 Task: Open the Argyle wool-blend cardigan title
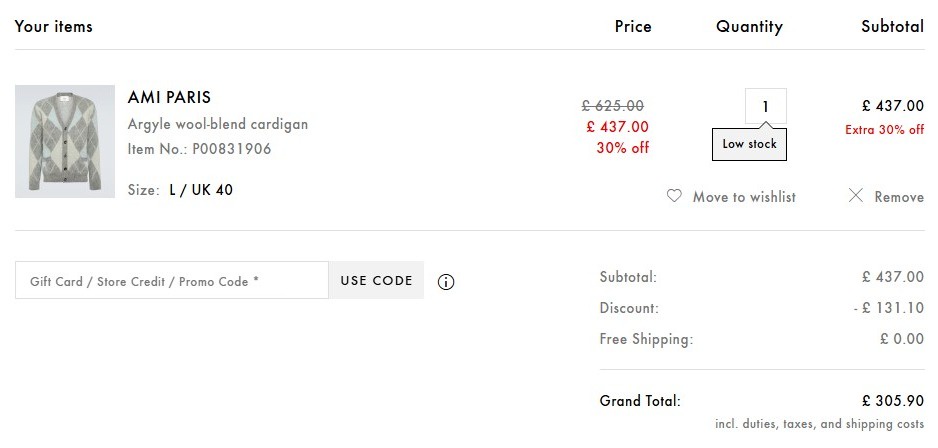coord(218,124)
